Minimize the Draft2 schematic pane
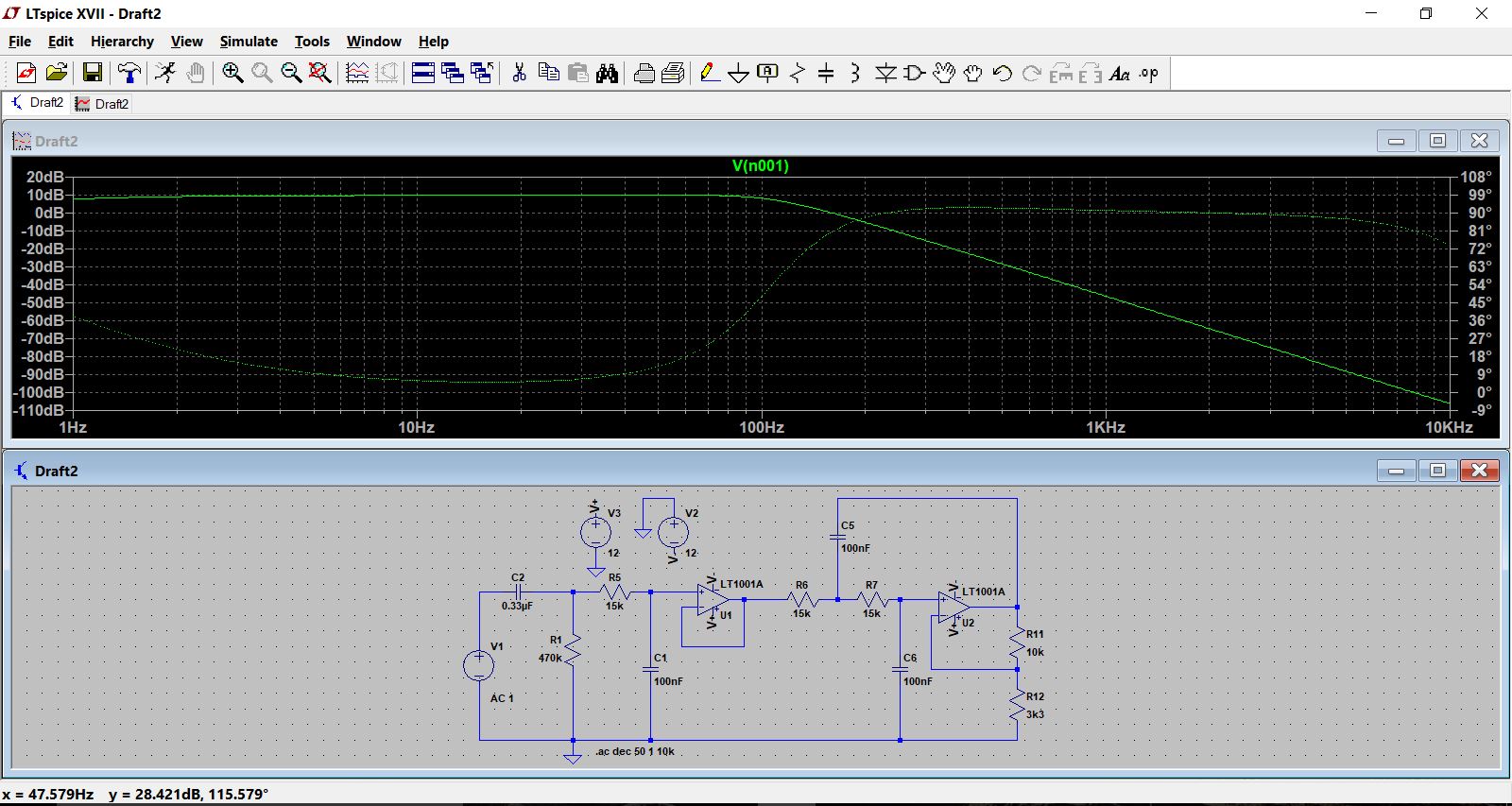The image size is (1512, 806). (x=1396, y=471)
